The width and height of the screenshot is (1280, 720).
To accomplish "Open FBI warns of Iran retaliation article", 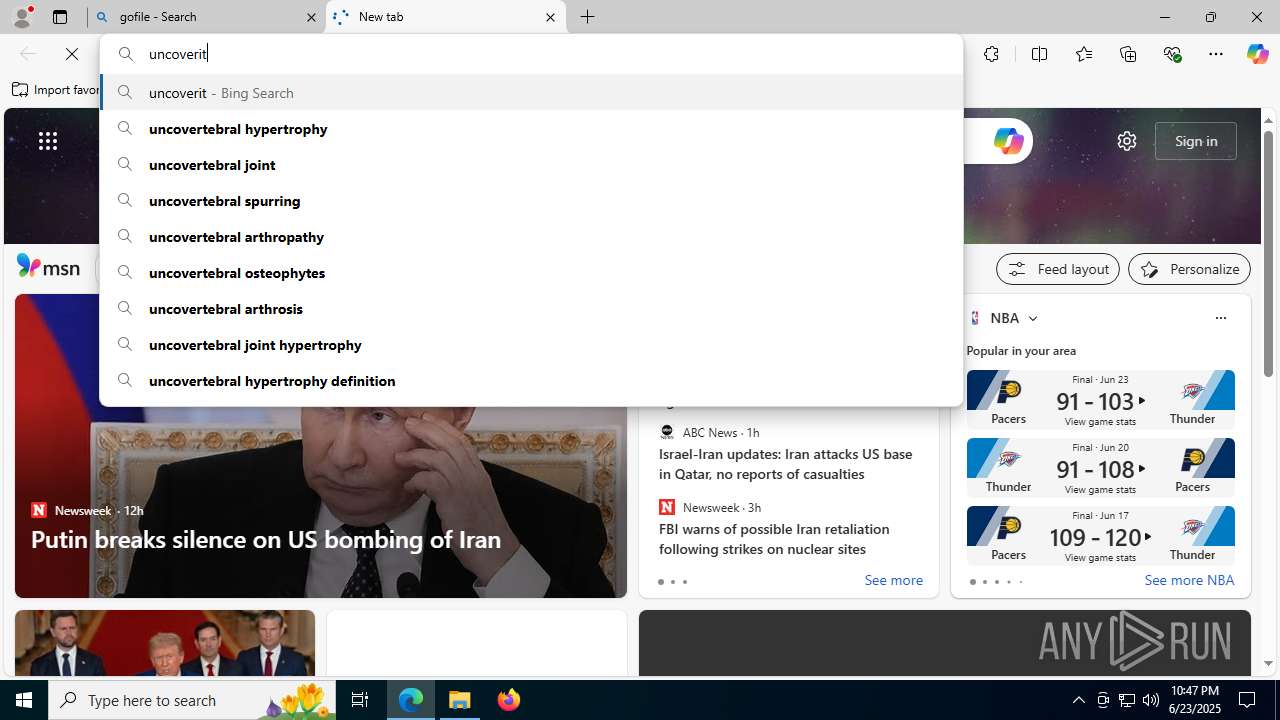I will [774, 539].
